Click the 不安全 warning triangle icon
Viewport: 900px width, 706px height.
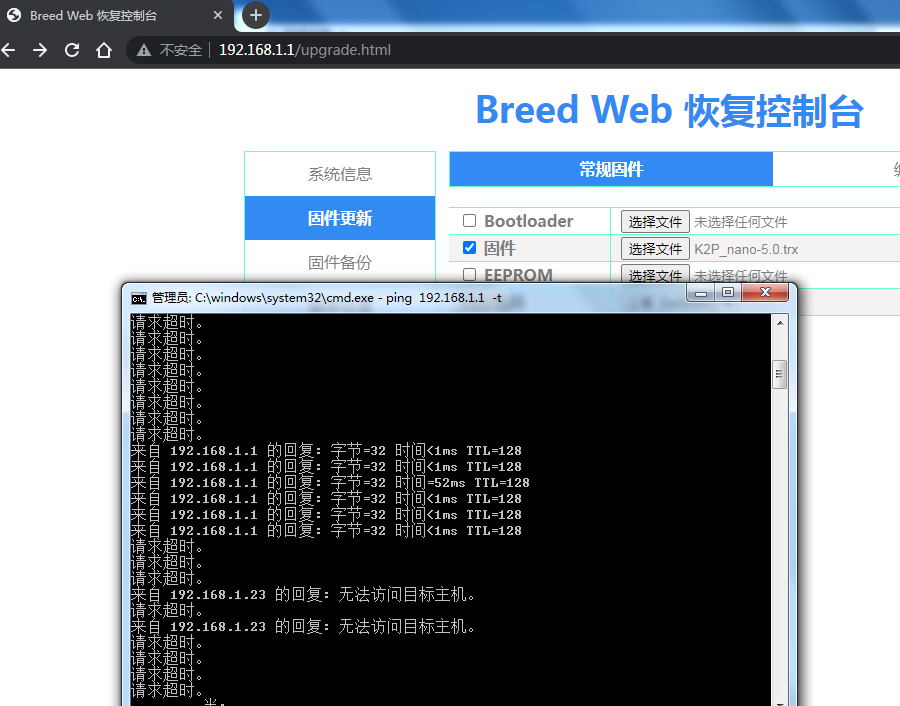[x=144, y=50]
